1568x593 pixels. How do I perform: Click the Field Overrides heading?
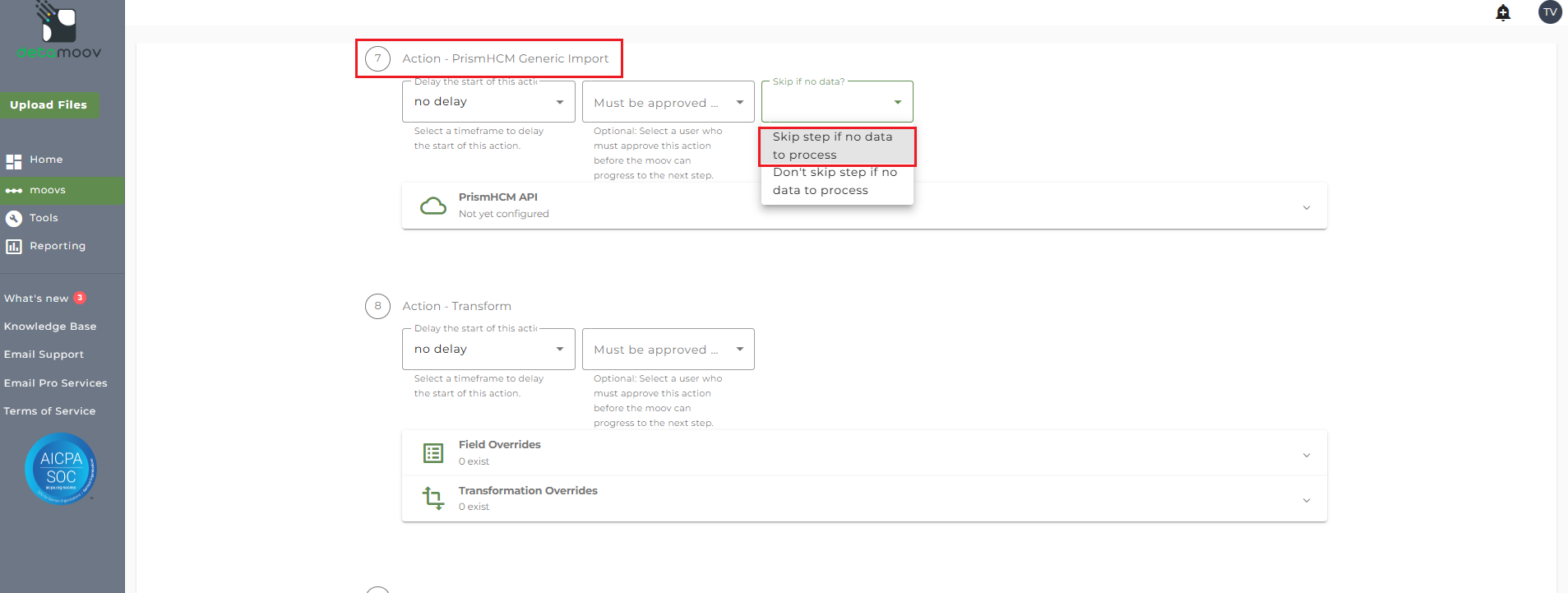tap(500, 445)
